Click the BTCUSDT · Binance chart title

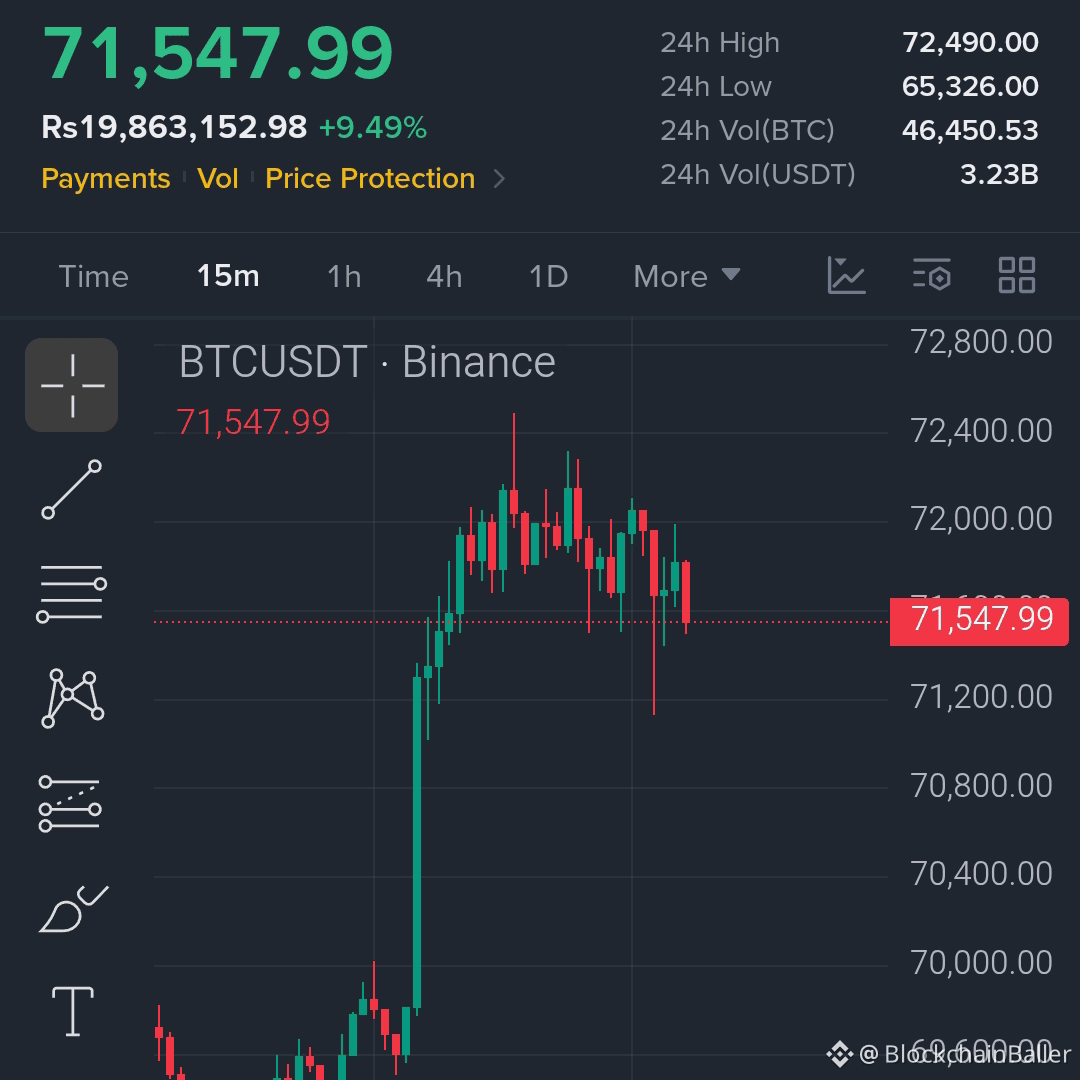pyautogui.click(x=367, y=362)
